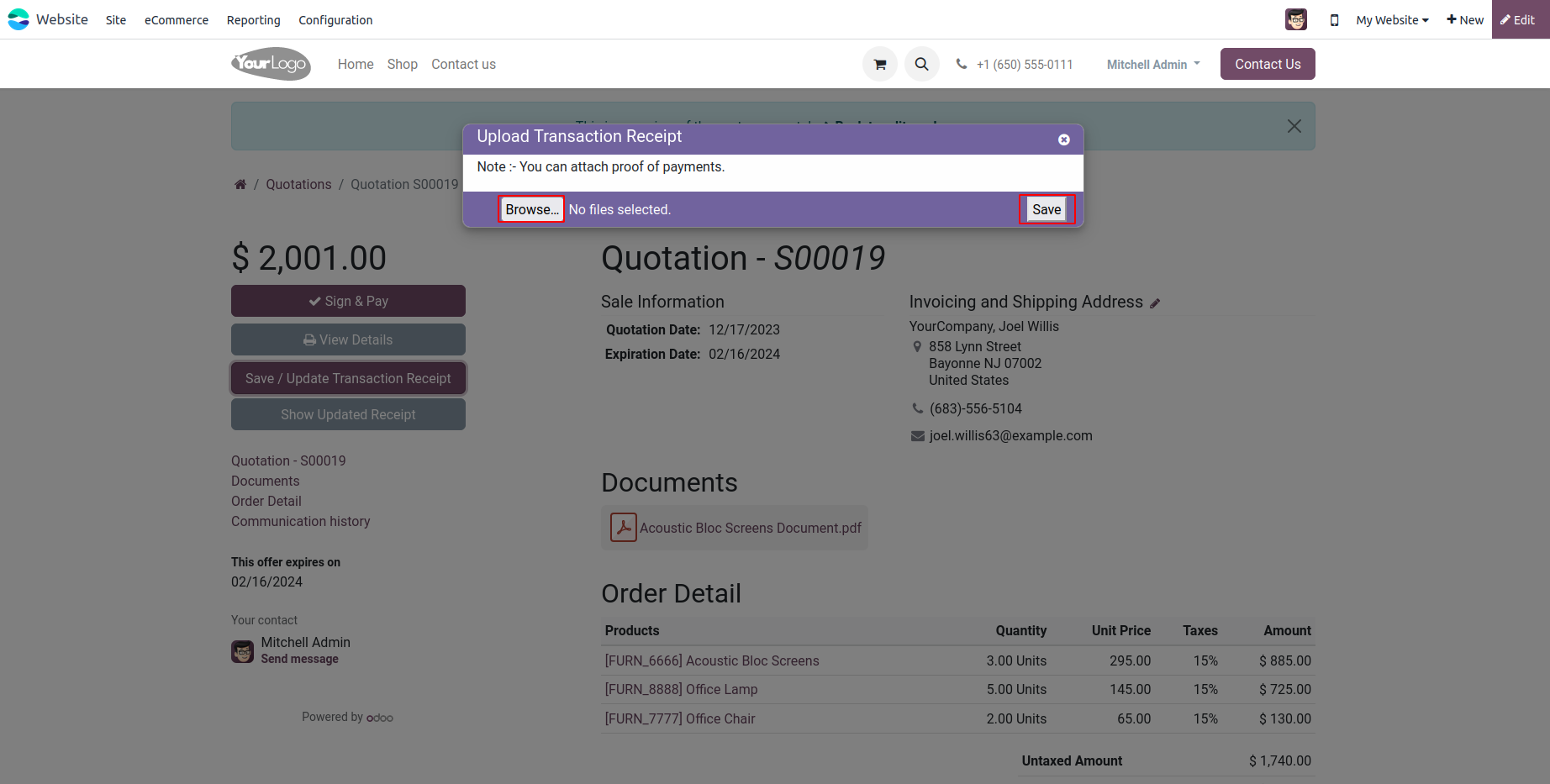The image size is (1550, 784).
Task: Open the eCommerce menu
Action: click(177, 20)
